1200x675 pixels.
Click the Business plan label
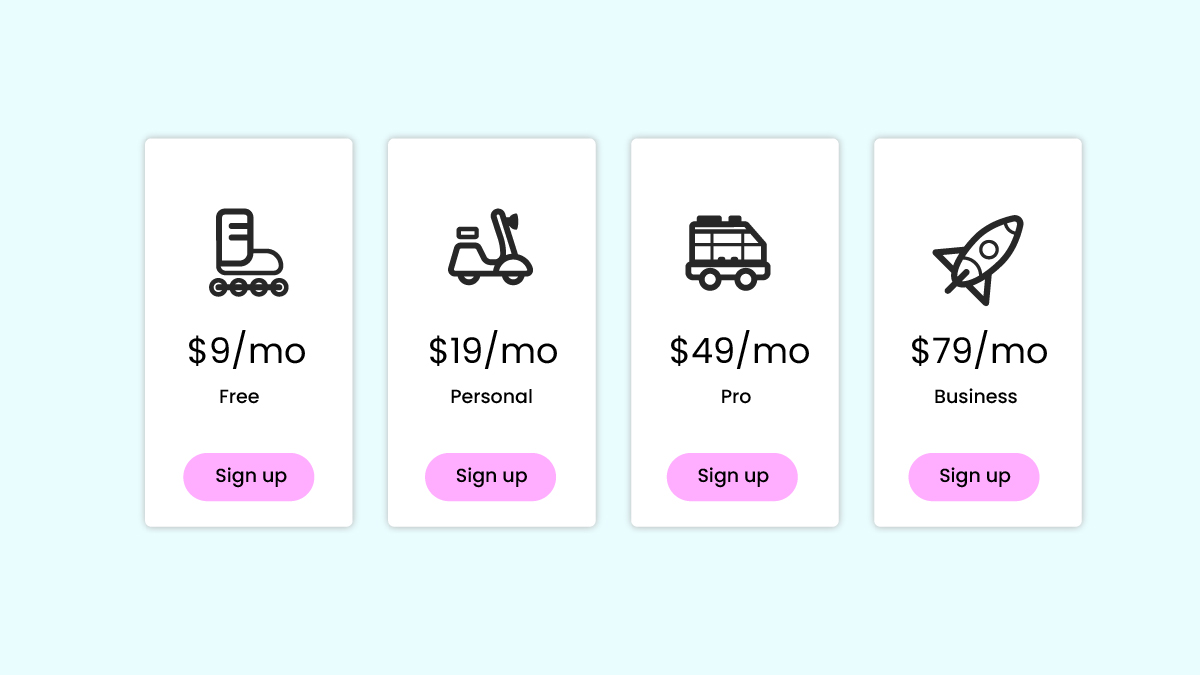pos(976,397)
